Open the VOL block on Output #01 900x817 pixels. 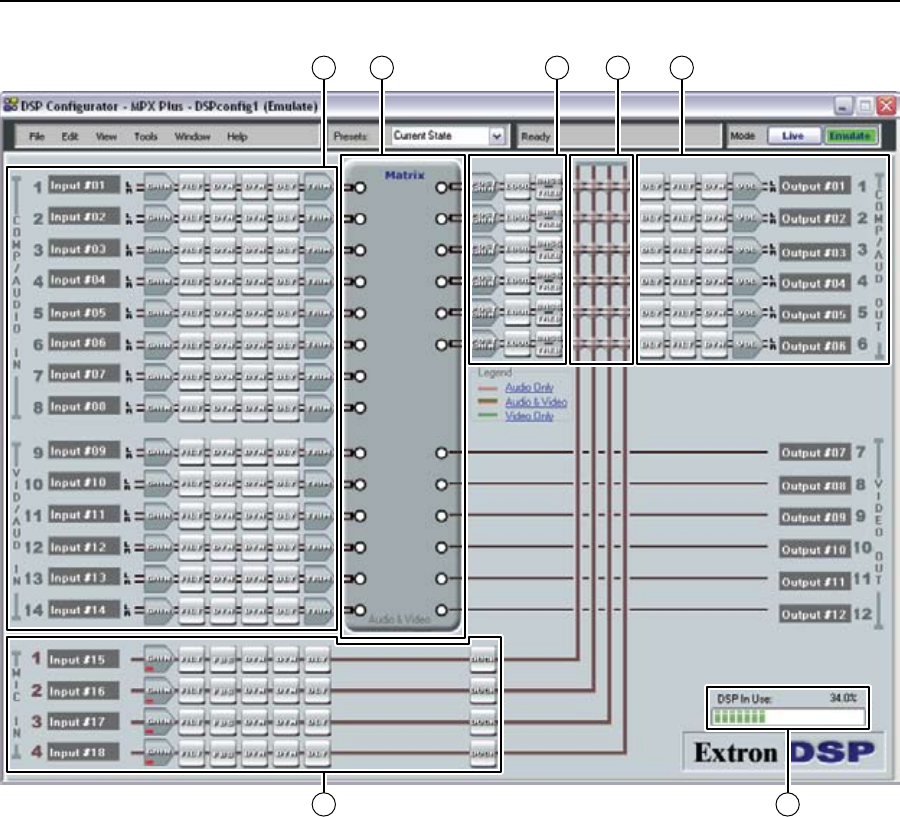[747, 187]
